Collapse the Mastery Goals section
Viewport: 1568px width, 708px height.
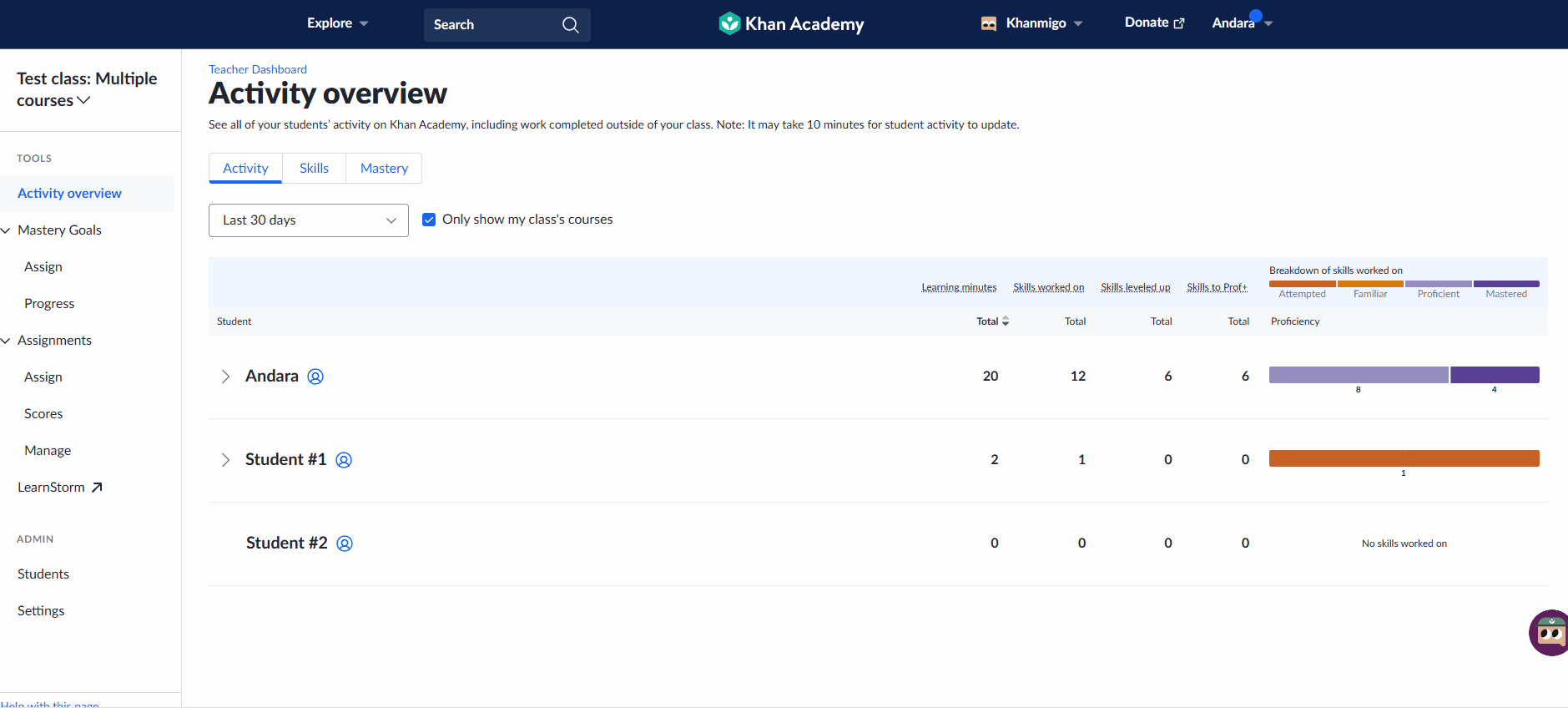coord(7,230)
